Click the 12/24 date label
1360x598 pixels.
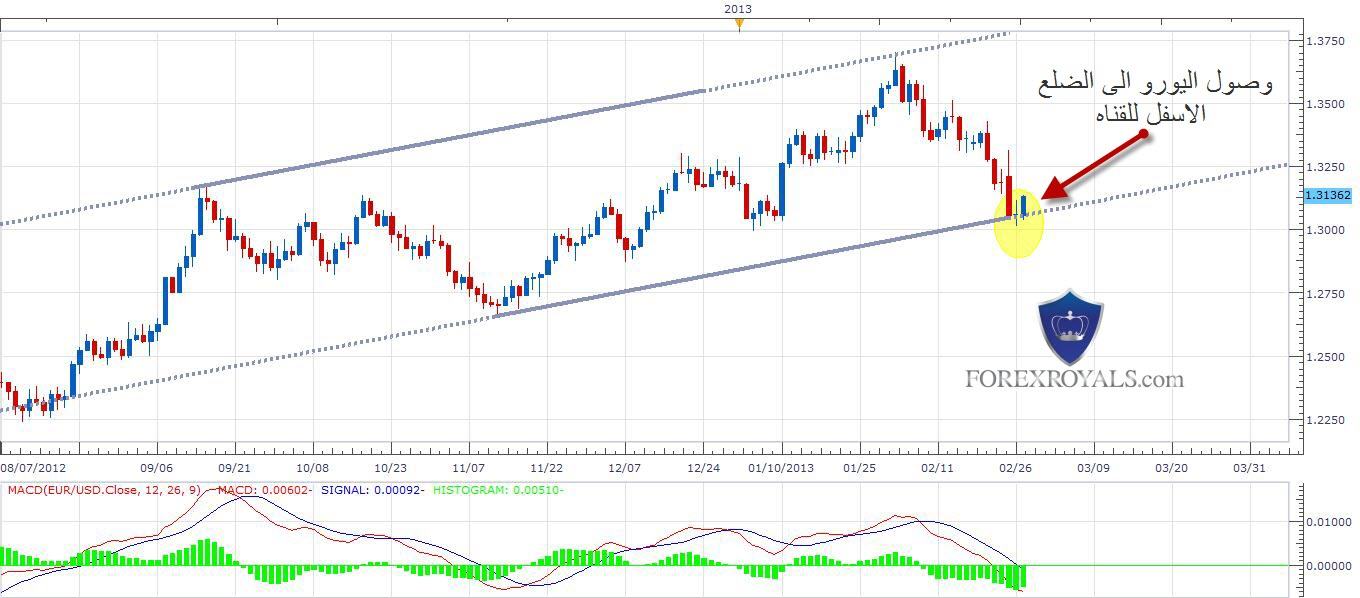pos(703,467)
